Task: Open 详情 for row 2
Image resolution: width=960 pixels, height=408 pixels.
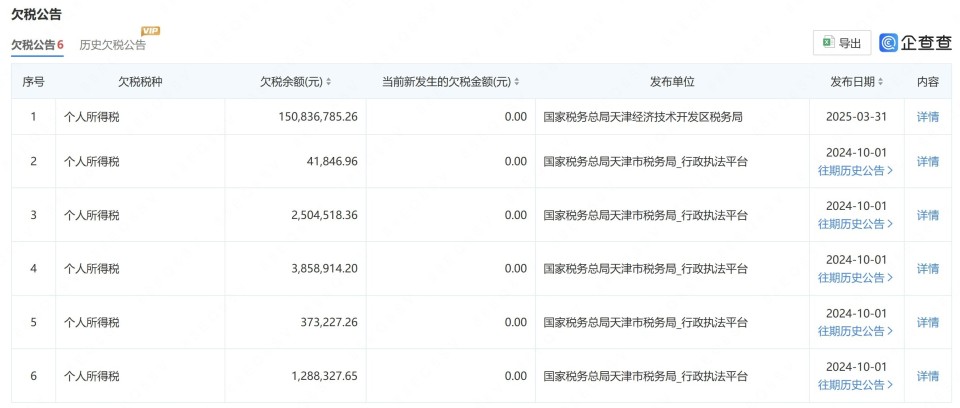Action: coord(928,162)
